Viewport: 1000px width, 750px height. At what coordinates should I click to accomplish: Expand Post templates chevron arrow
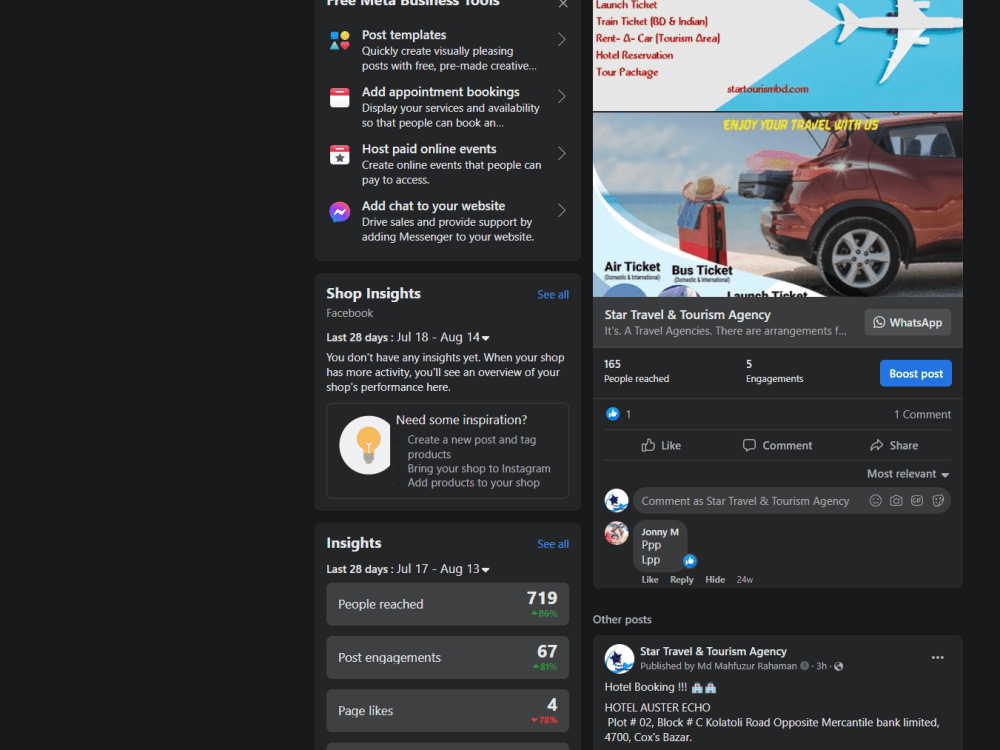561,40
